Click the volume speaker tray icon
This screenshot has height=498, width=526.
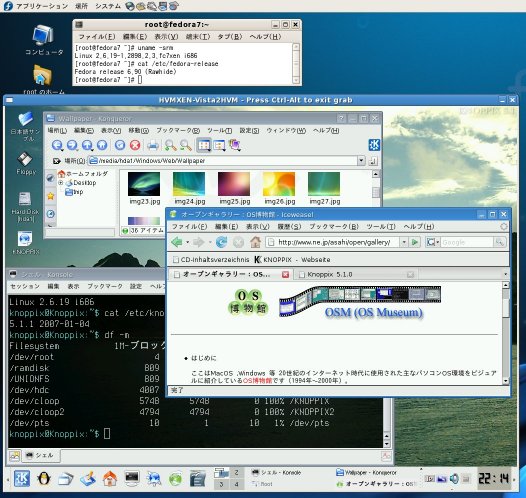coord(454,479)
